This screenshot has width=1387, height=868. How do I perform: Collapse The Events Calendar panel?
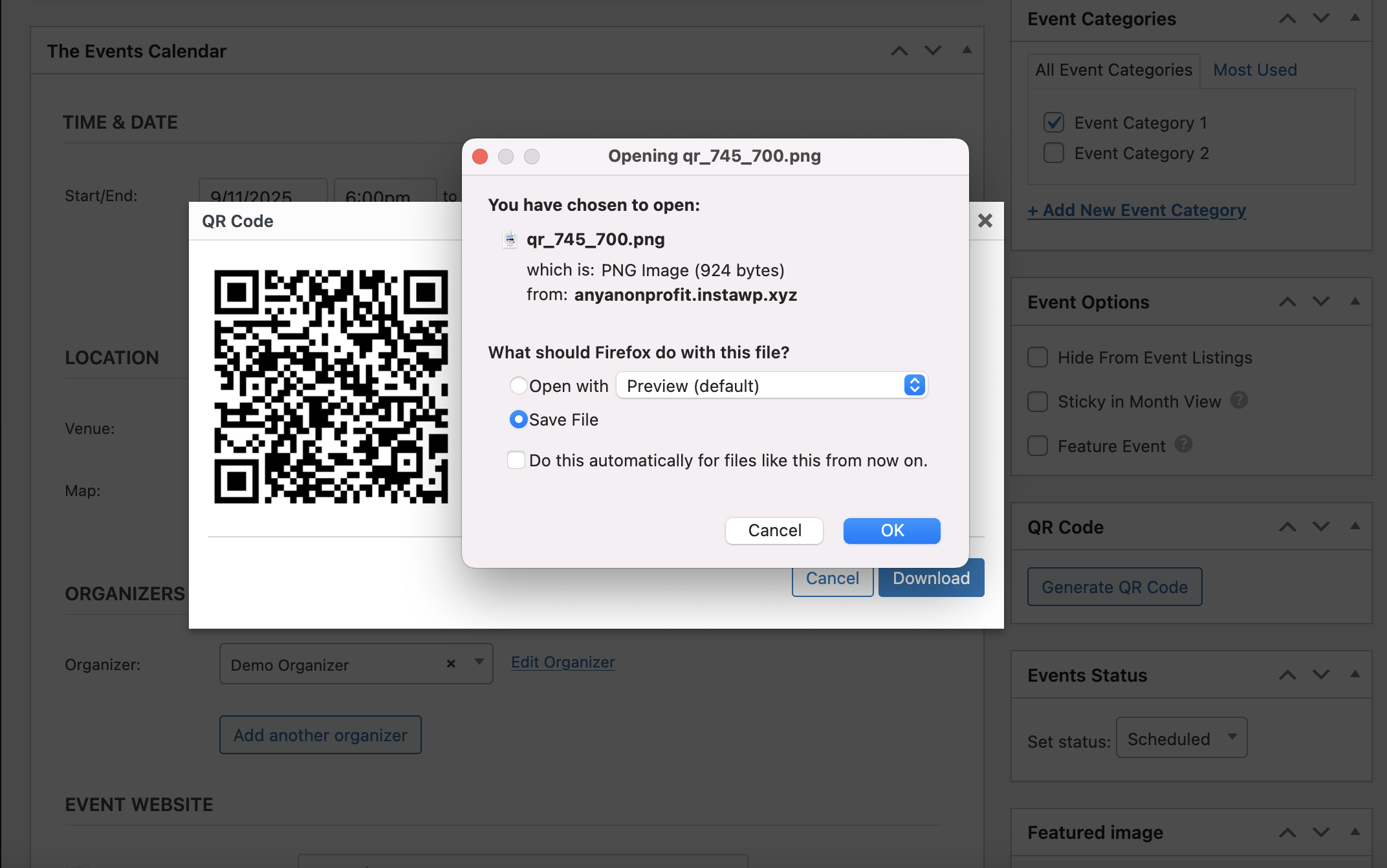tap(967, 50)
